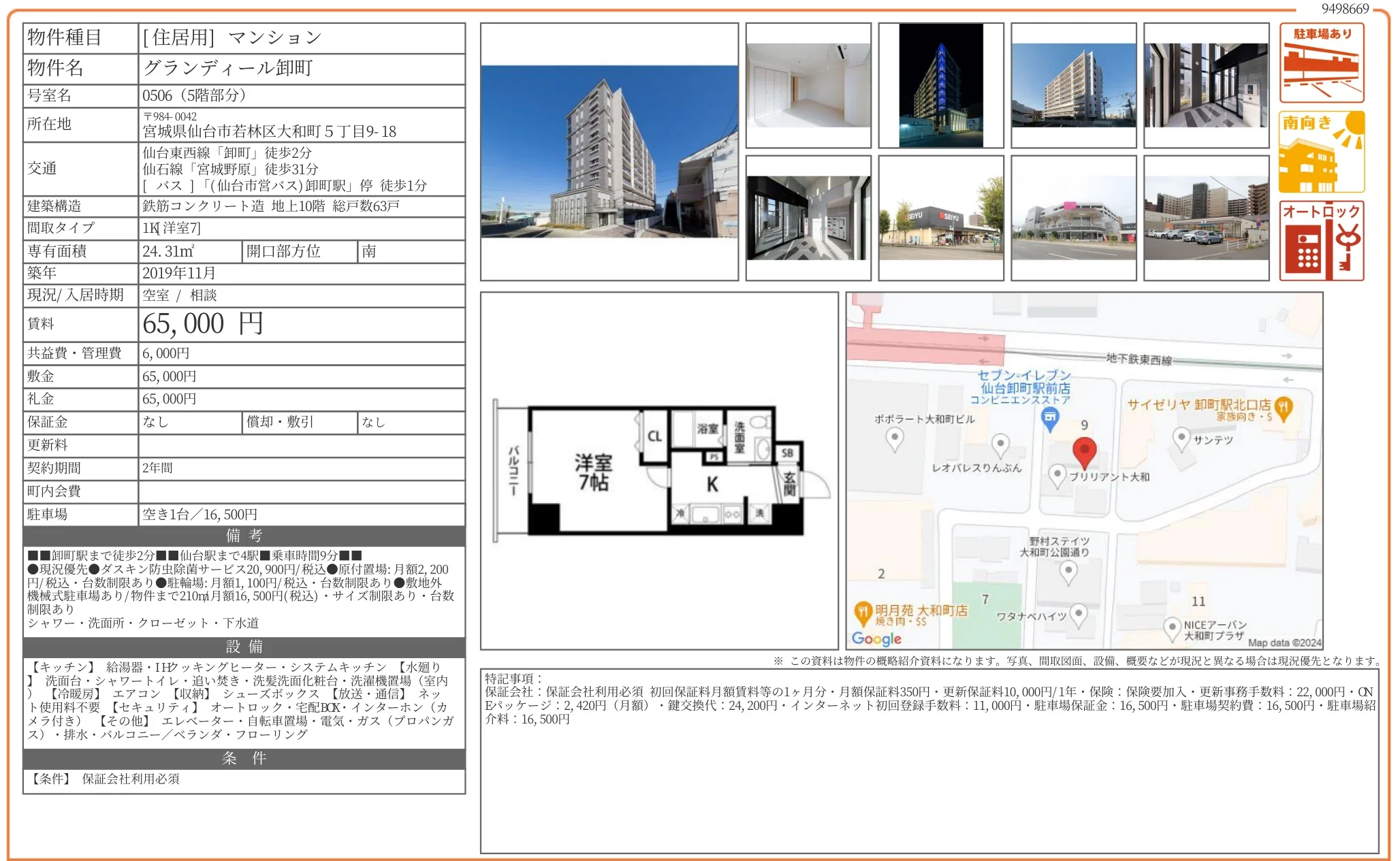This screenshot has width=1400, height=861.
Task: Click the レオパレスりんぶん map pin
Action: tap(1000, 446)
